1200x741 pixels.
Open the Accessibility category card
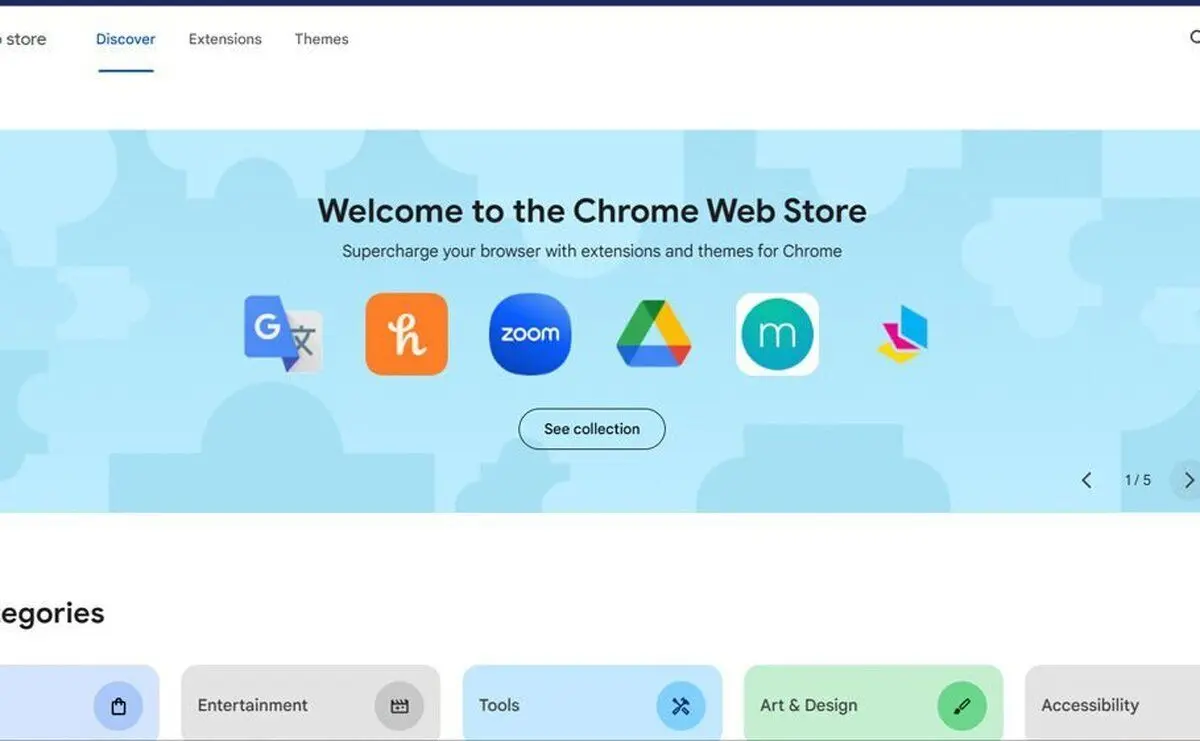pos(1112,703)
